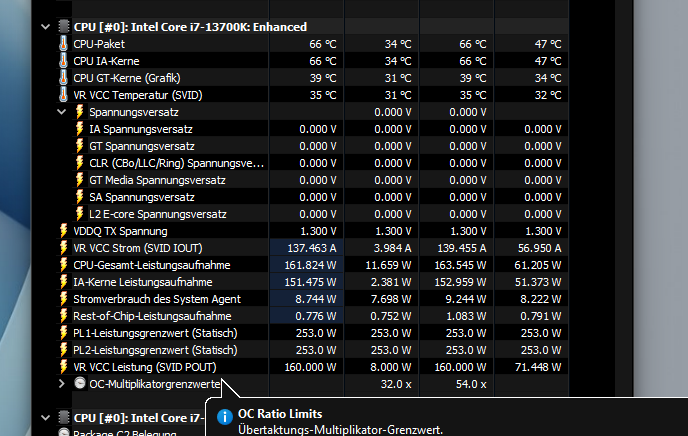Collapse the second CPU [#0] group at bottom
688x436 pixels.
pyautogui.click(x=45, y=418)
